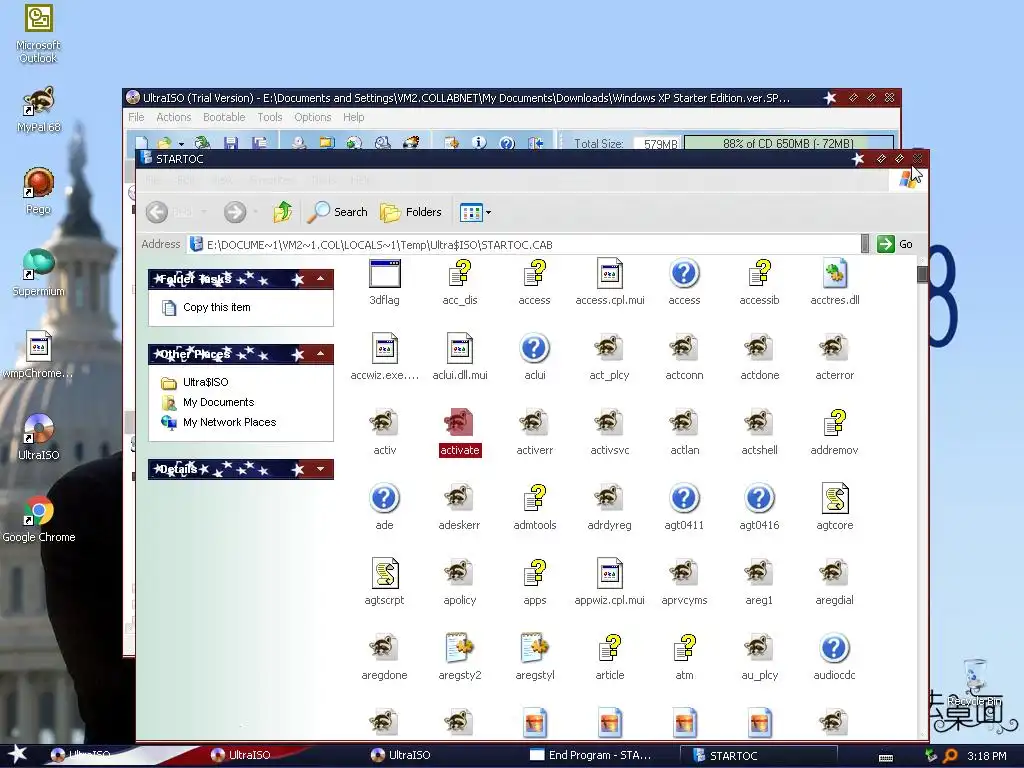Select the activsvc file icon
The width and height of the screenshot is (1024, 768).
609,423
